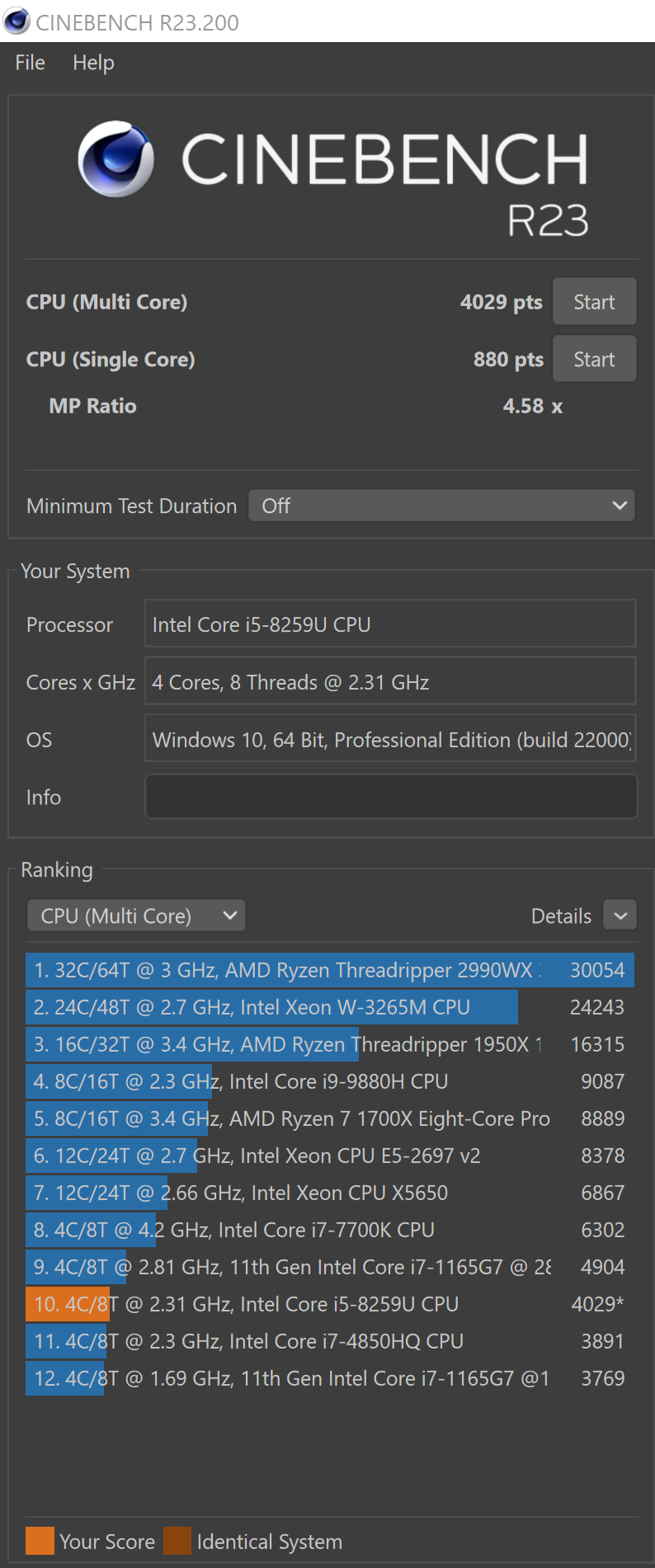Click the 30054 score value
This screenshot has height=1568, width=655.
(597, 970)
